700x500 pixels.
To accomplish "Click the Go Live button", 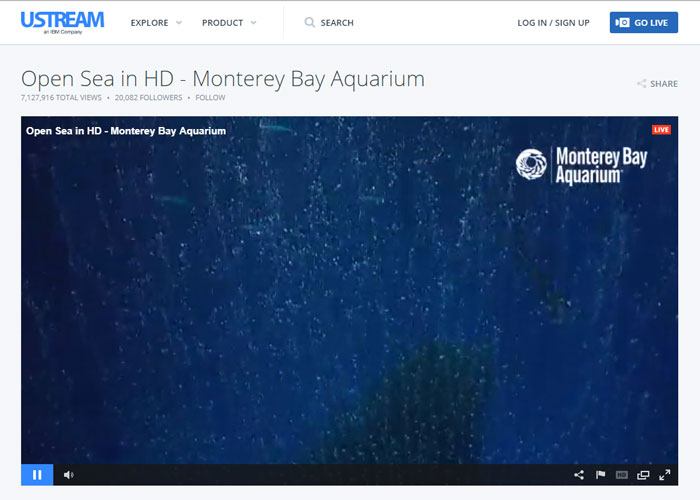I will 644,22.
